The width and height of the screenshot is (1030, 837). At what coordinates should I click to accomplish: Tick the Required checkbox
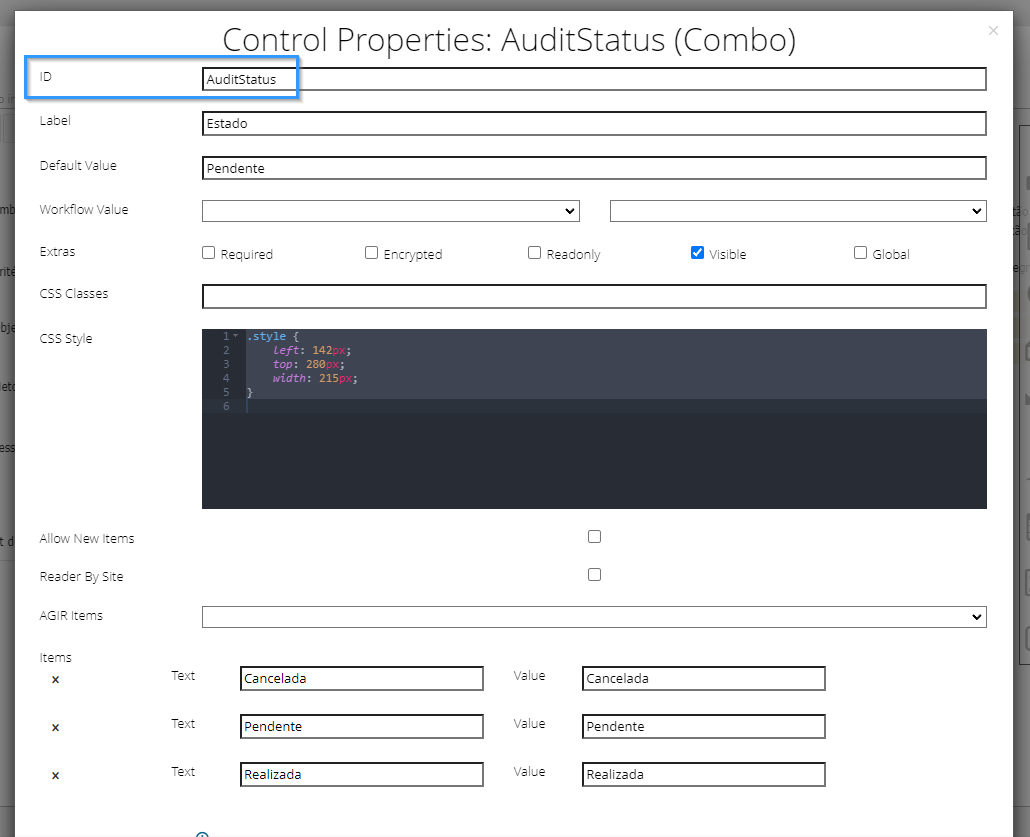point(208,253)
